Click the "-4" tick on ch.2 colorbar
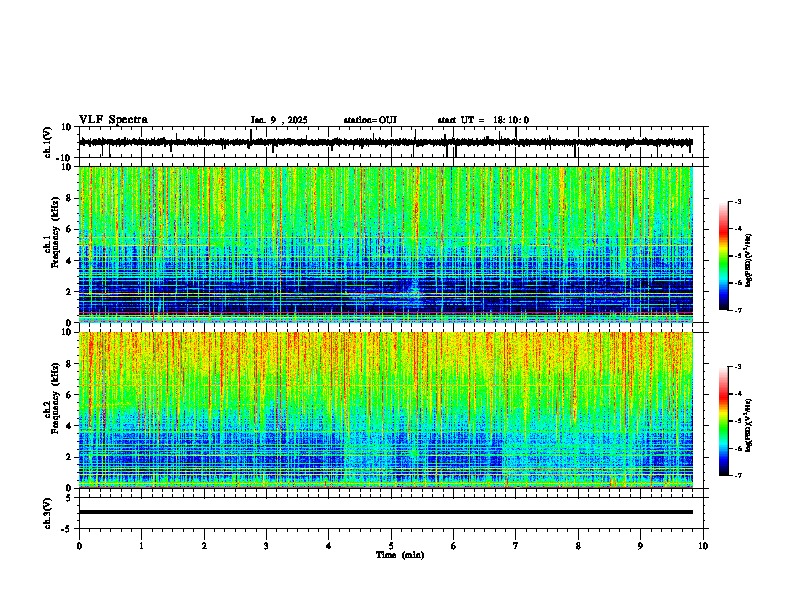Viewport: 792px width, 612px height. coord(737,394)
